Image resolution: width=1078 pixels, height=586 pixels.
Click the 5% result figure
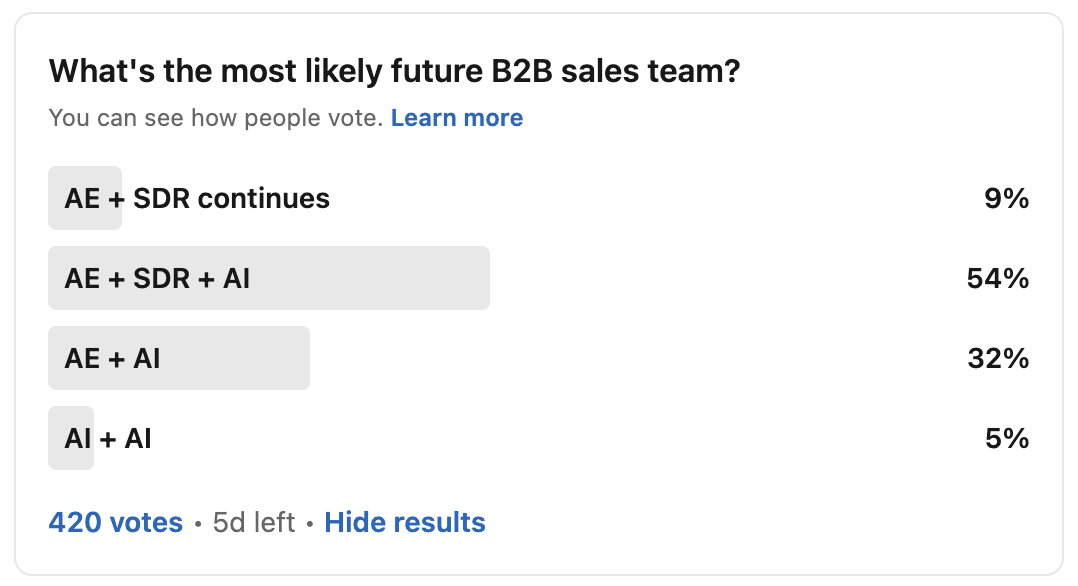click(x=1006, y=439)
